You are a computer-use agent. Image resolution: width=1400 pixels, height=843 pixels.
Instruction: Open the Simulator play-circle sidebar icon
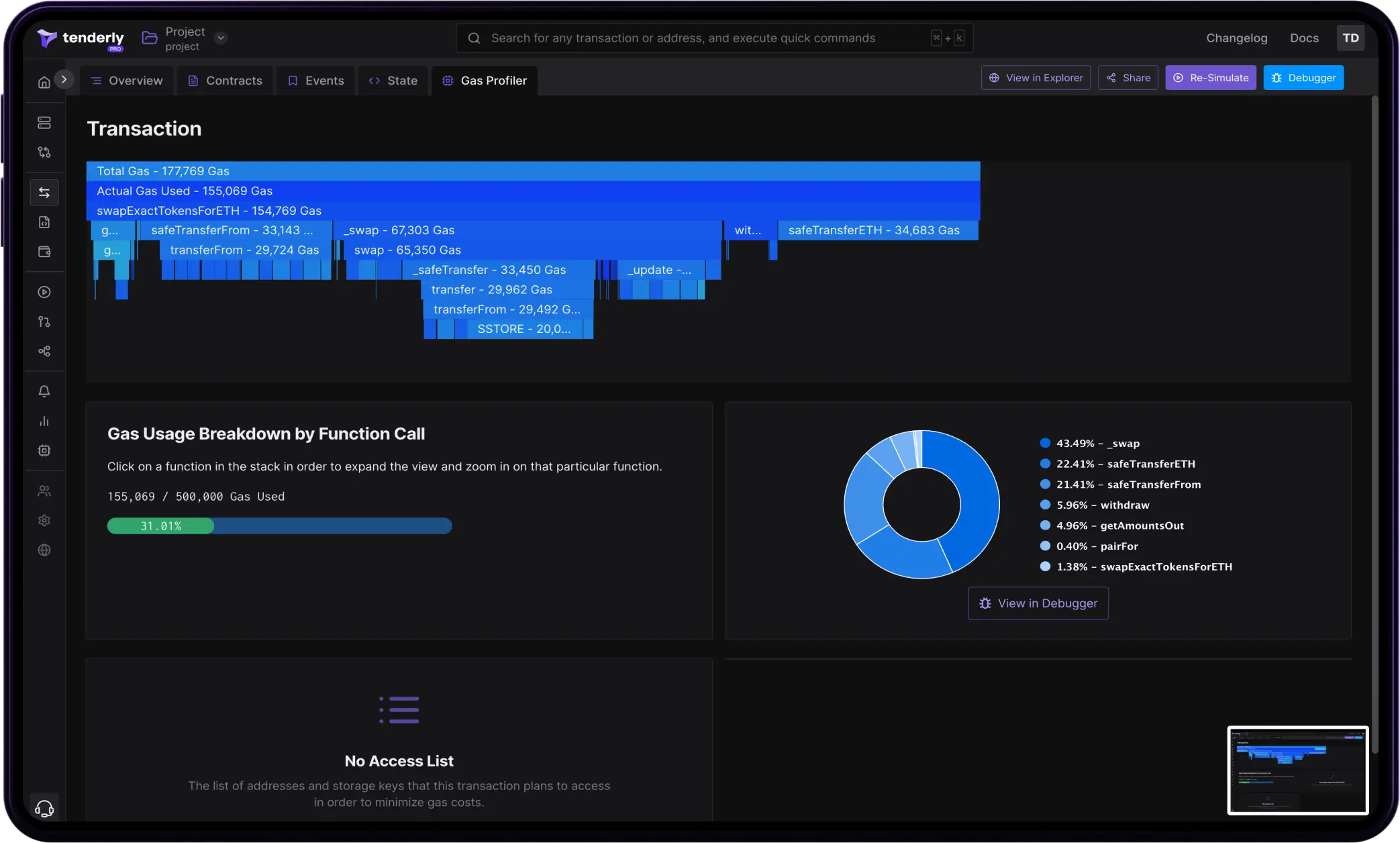coord(44,292)
